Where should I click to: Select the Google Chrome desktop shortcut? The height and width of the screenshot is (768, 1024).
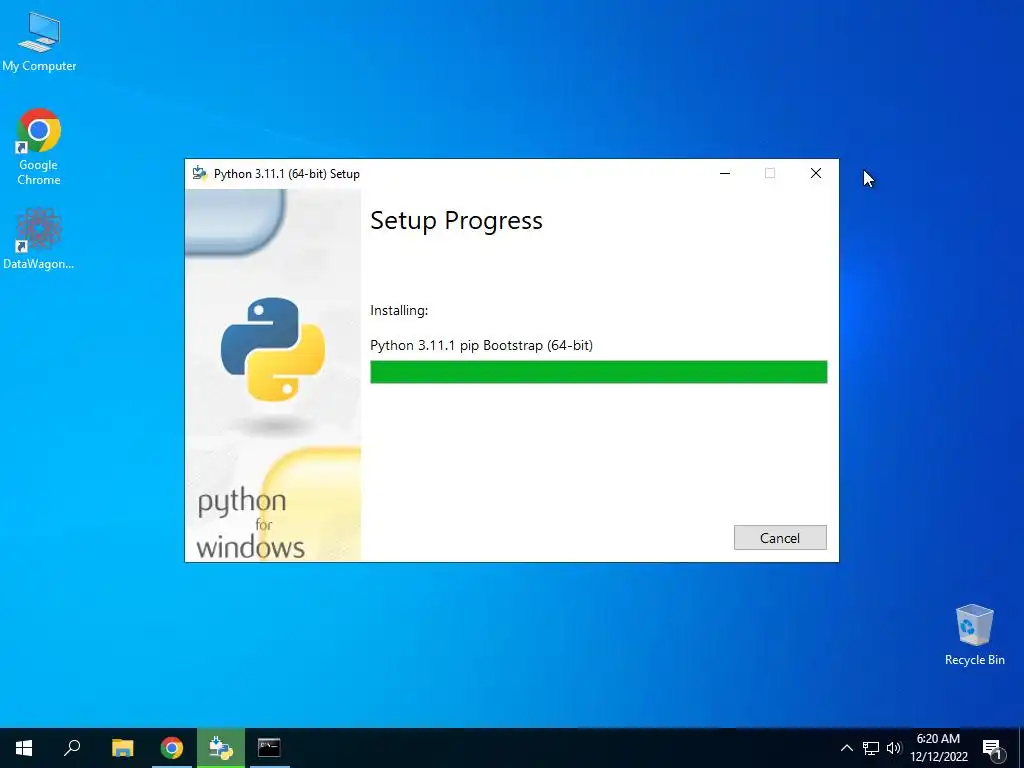[39, 147]
